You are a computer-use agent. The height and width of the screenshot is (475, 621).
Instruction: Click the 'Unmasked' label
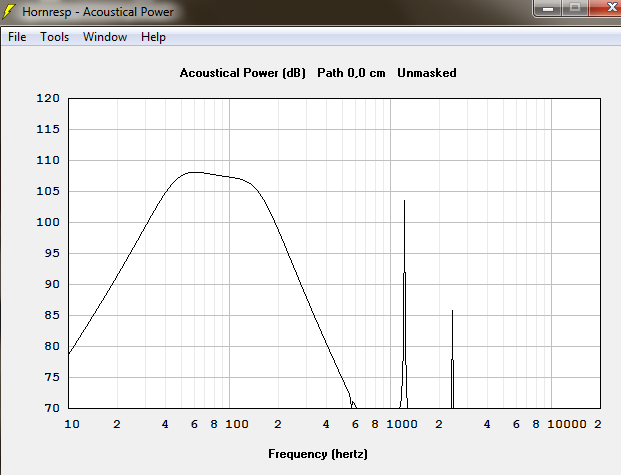click(x=427, y=73)
